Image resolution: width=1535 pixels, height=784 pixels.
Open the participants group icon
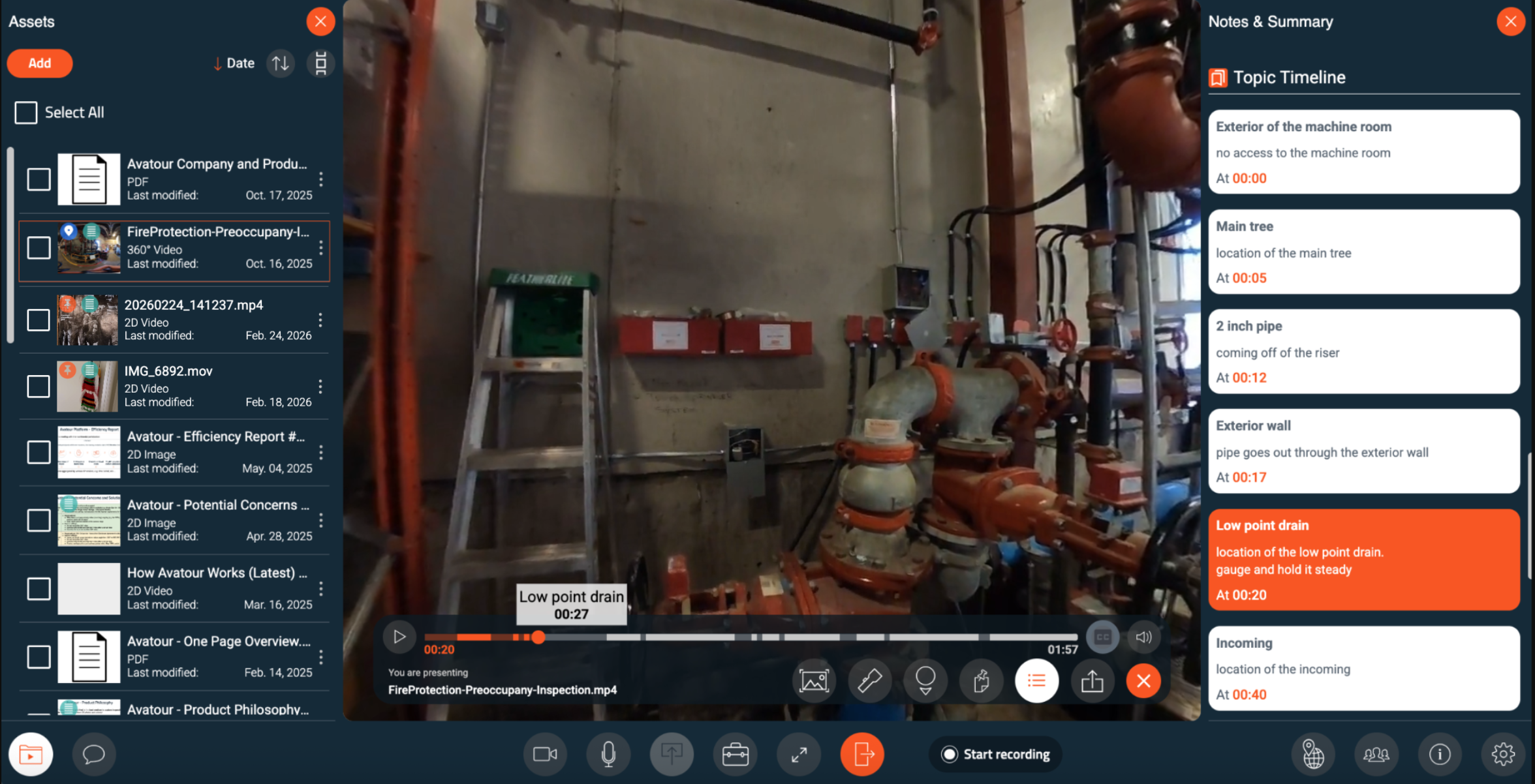point(1376,754)
